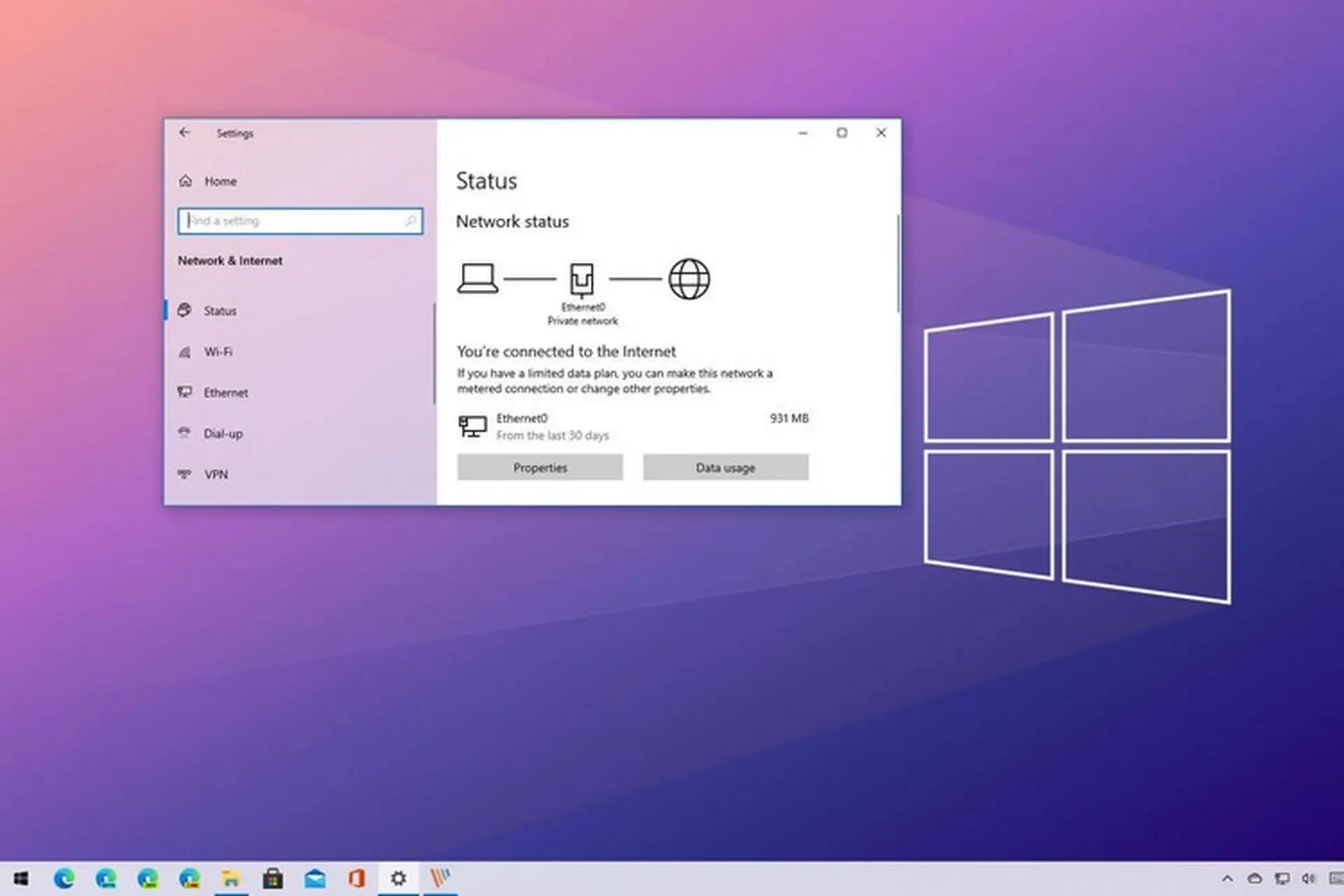Open Microsoft Edge from the taskbar

point(64,878)
